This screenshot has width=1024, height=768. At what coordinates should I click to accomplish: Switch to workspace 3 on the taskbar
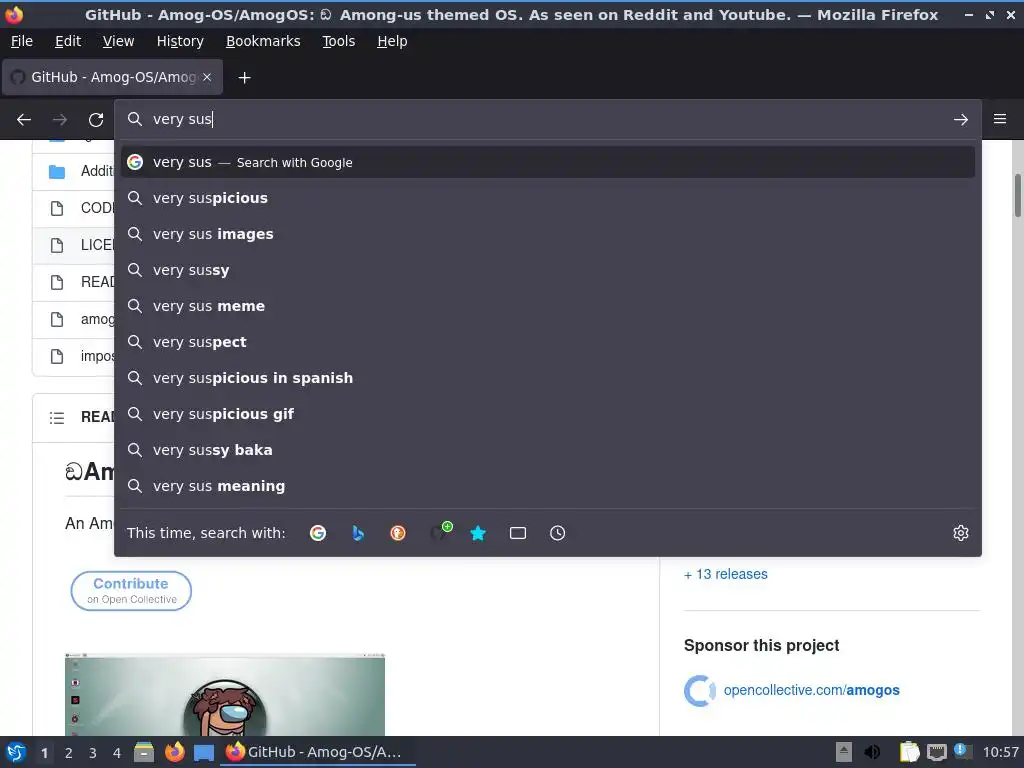click(93, 753)
